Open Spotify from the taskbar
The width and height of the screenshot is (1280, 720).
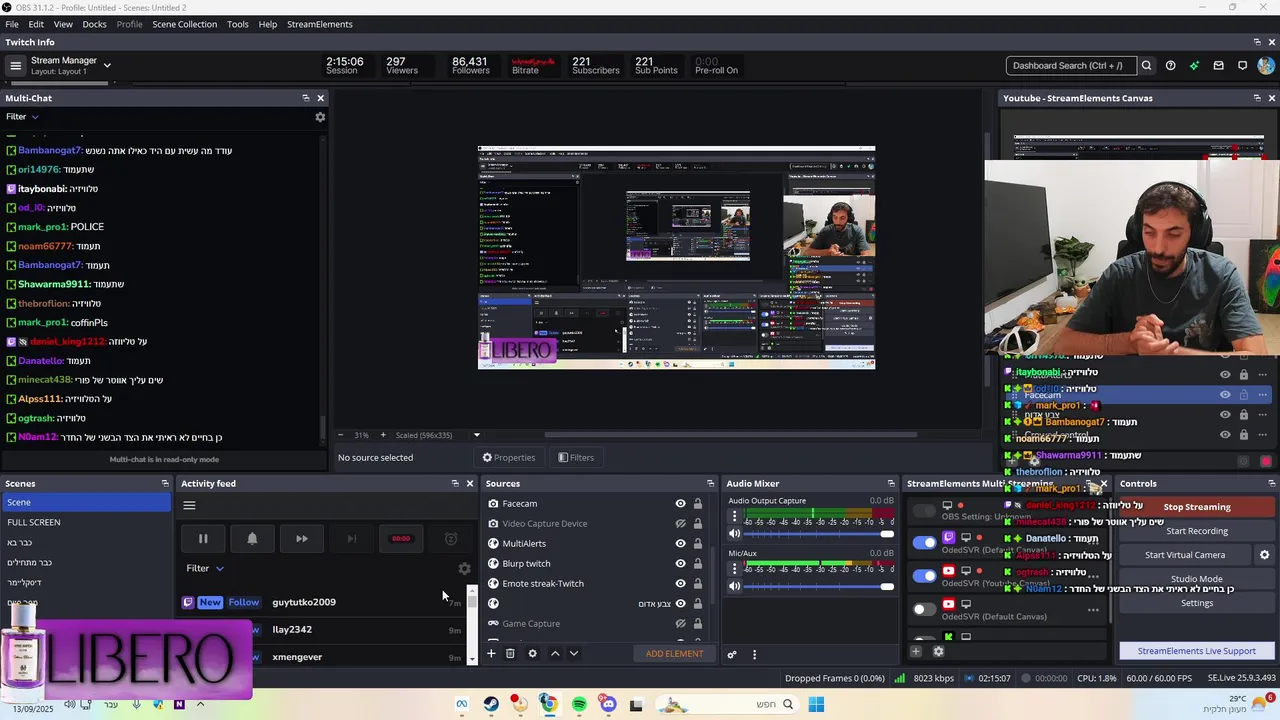pos(579,705)
